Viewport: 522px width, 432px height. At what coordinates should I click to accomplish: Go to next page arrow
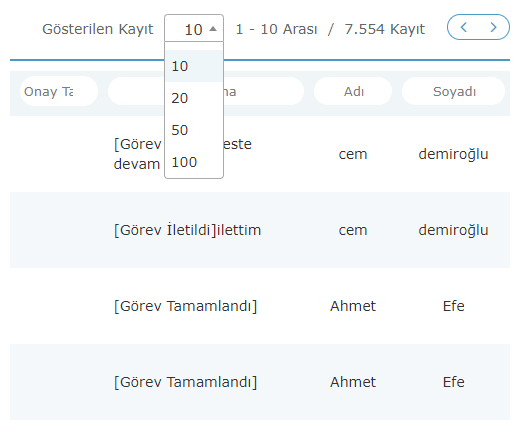click(x=493, y=27)
